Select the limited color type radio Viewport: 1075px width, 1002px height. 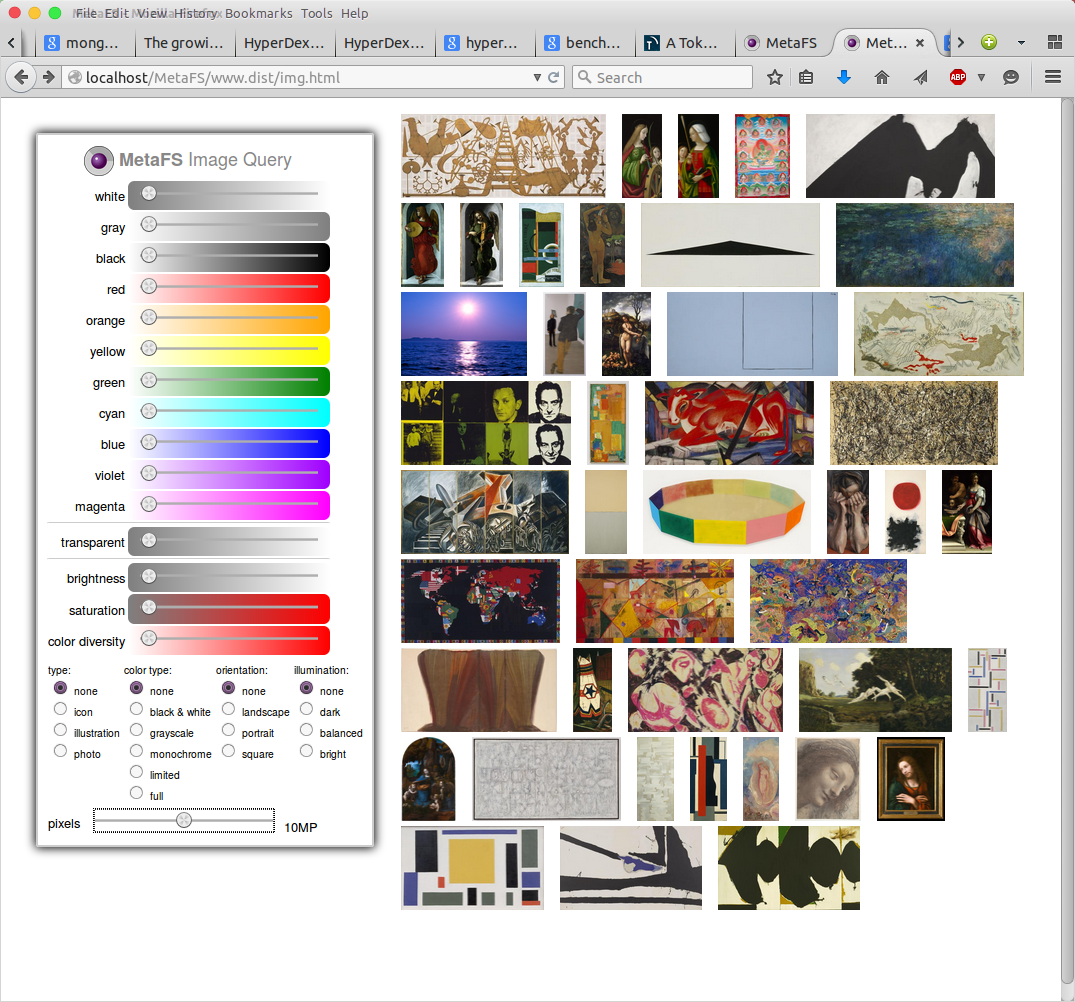click(x=136, y=772)
